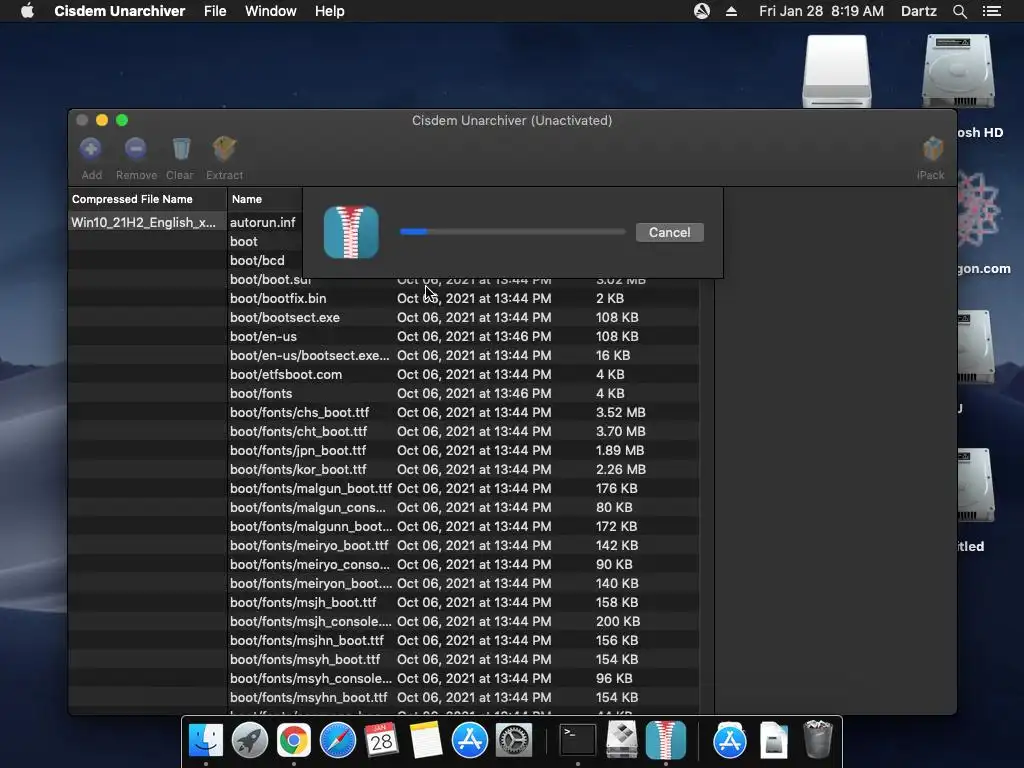Open Notification Center list icon
Screen dimensions: 1024x768
pos(991,11)
